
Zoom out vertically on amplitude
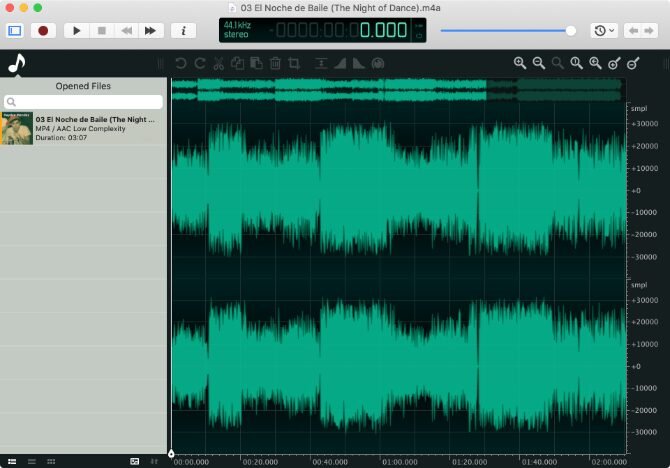click(x=633, y=63)
